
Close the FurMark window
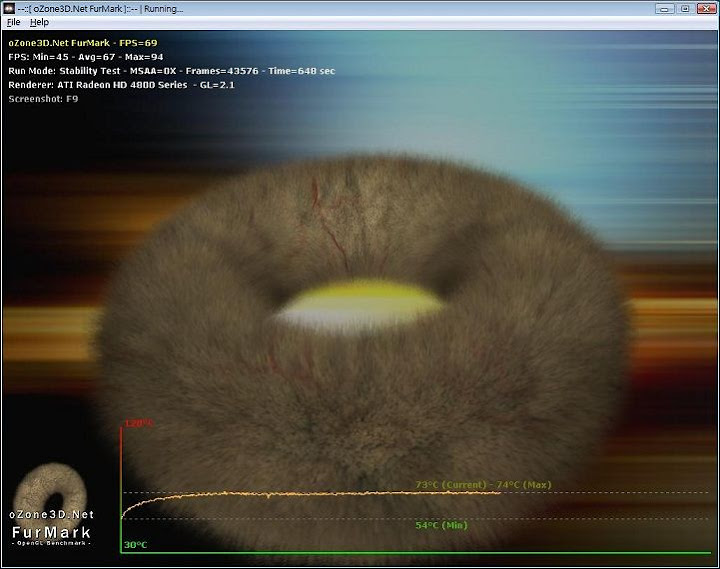(x=706, y=8)
